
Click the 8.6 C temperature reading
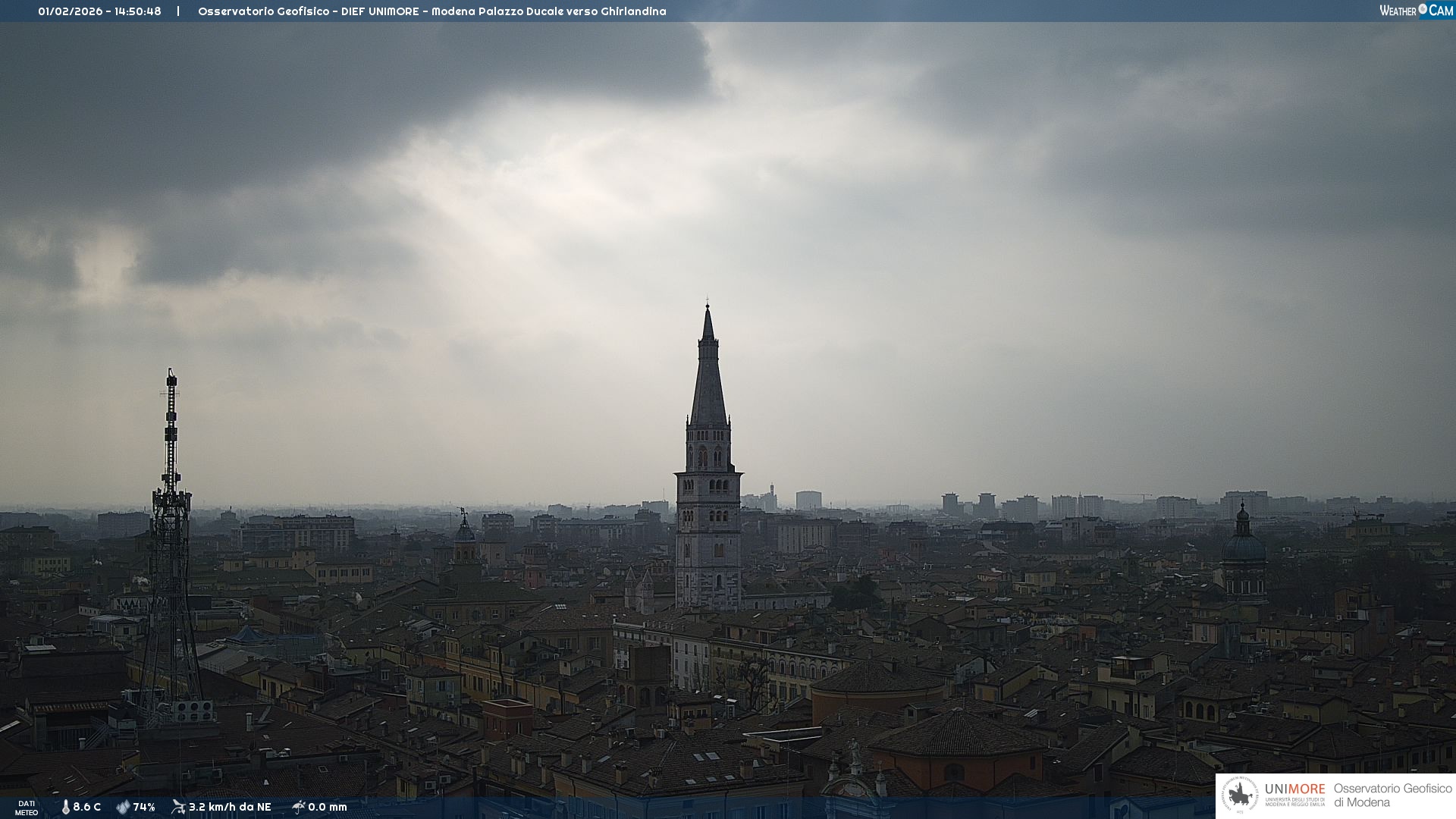pyautogui.click(x=87, y=808)
